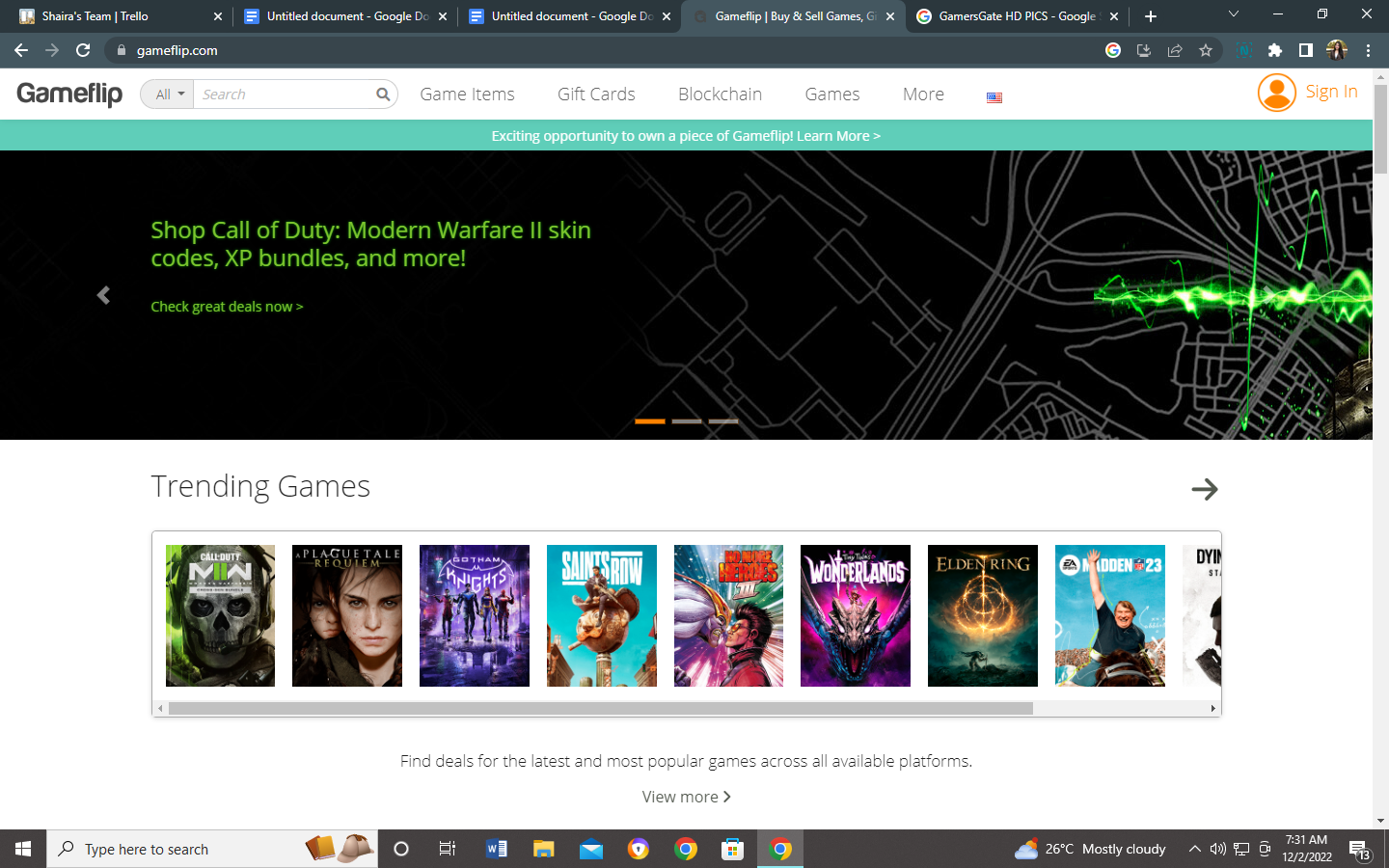Open Microsoft Store from the taskbar

(x=733, y=849)
